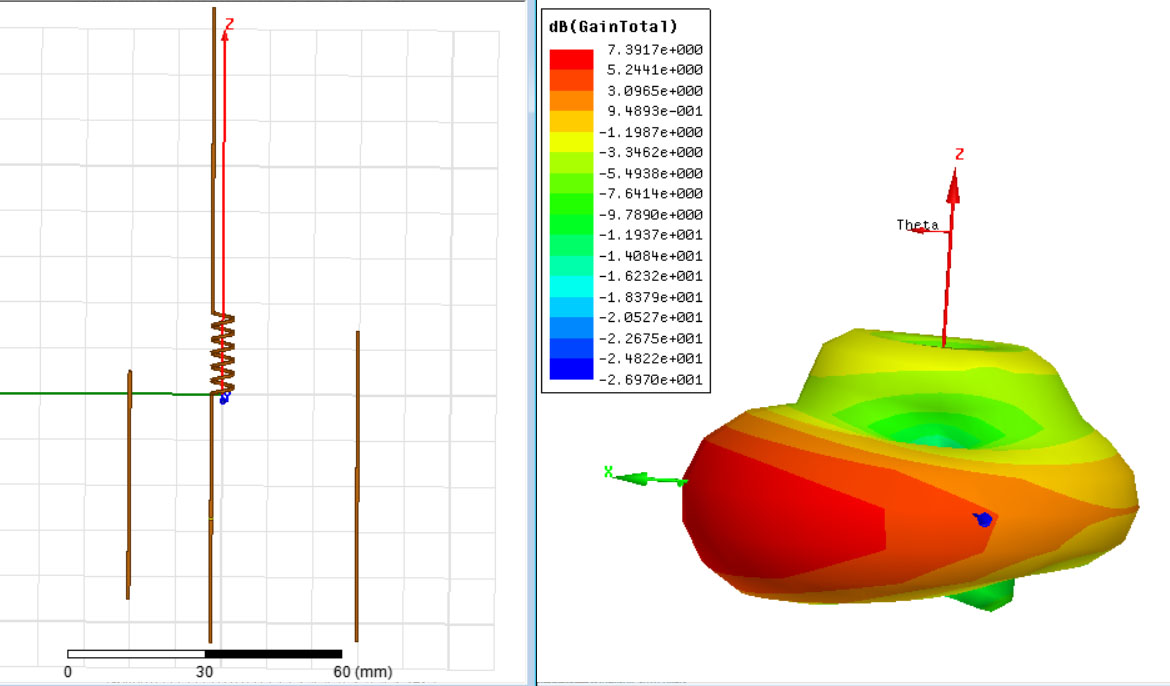Image resolution: width=1170 pixels, height=686 pixels.
Task: Click the blue origin point below the coil
Action: coord(224,398)
